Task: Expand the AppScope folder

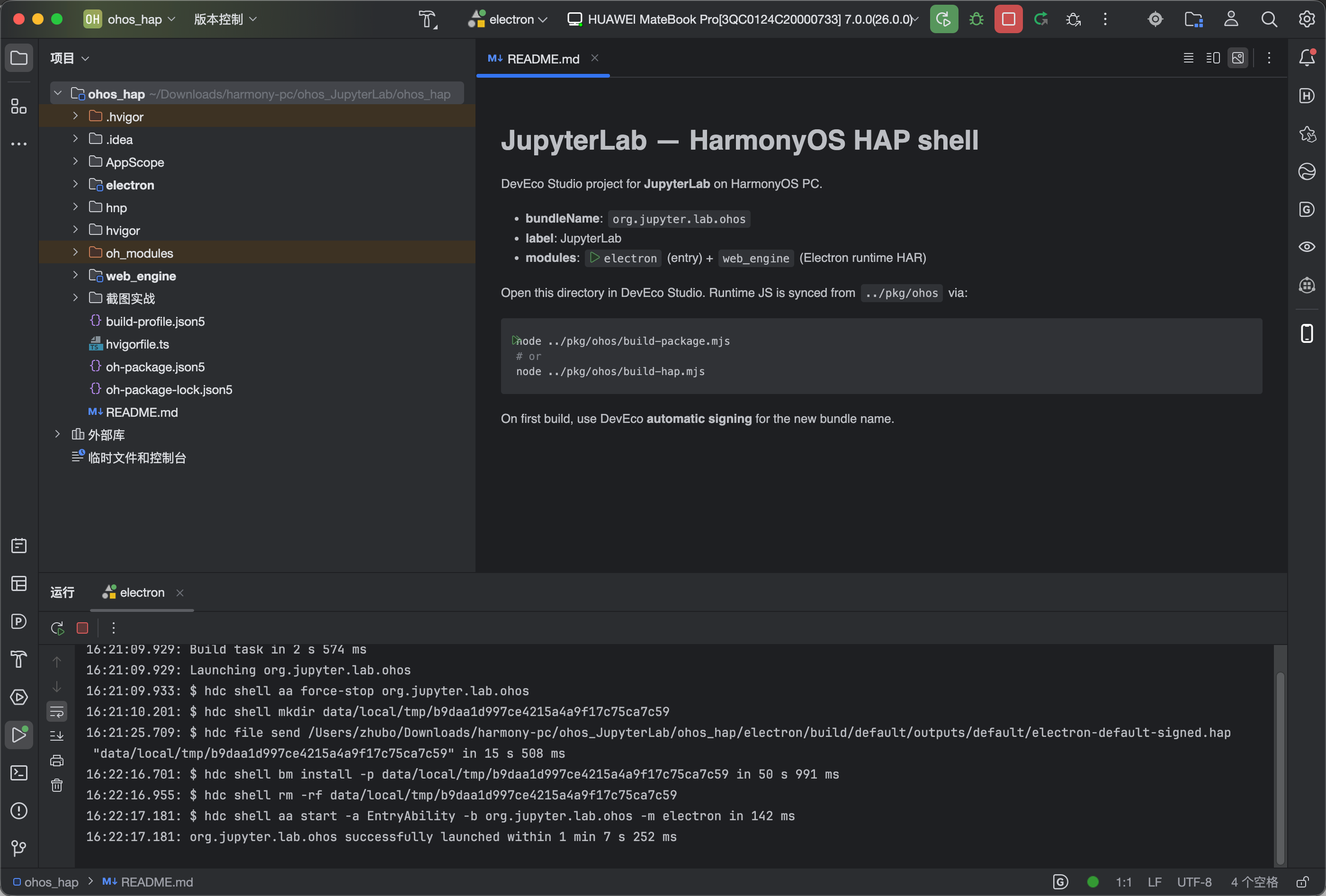Action: point(75,162)
